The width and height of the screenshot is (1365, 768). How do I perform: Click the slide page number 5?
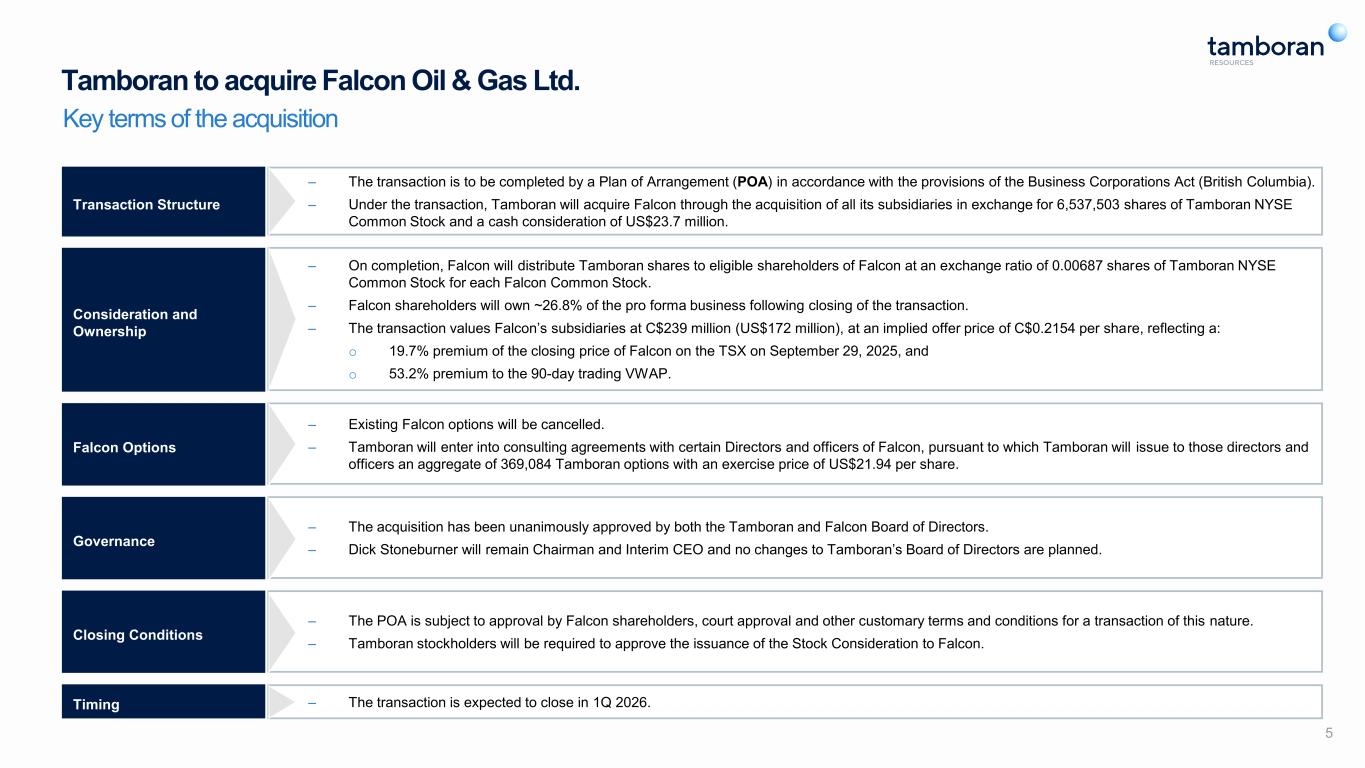1329,734
